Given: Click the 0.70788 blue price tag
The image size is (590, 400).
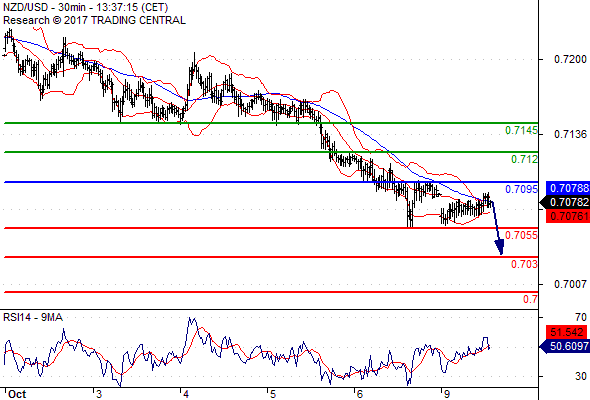Looking at the screenshot, I should [567, 188].
